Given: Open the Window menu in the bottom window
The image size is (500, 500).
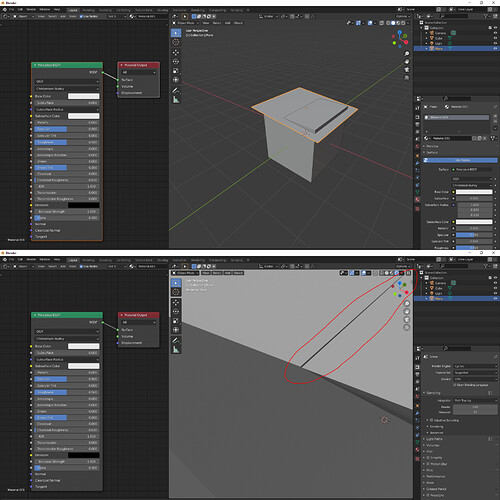Looking at the screenshot, I should 45,260.
